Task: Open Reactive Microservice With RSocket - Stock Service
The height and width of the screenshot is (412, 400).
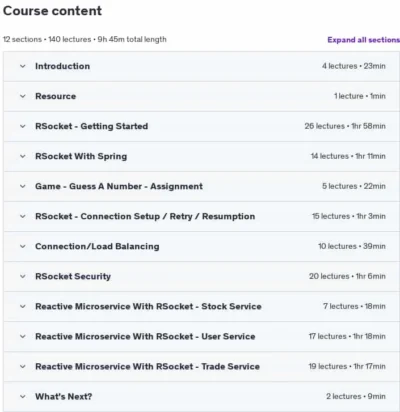Action: click(148, 306)
